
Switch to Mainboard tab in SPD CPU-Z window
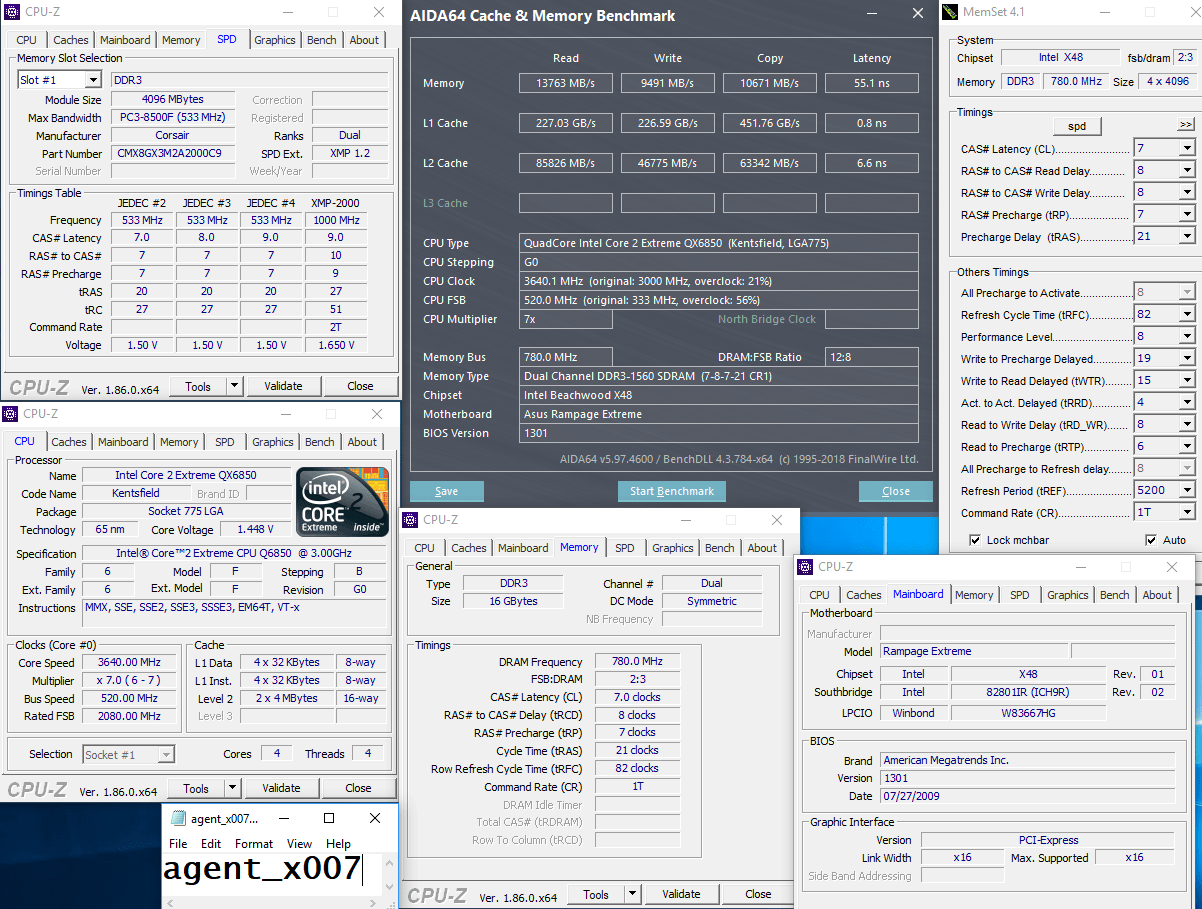(125, 40)
